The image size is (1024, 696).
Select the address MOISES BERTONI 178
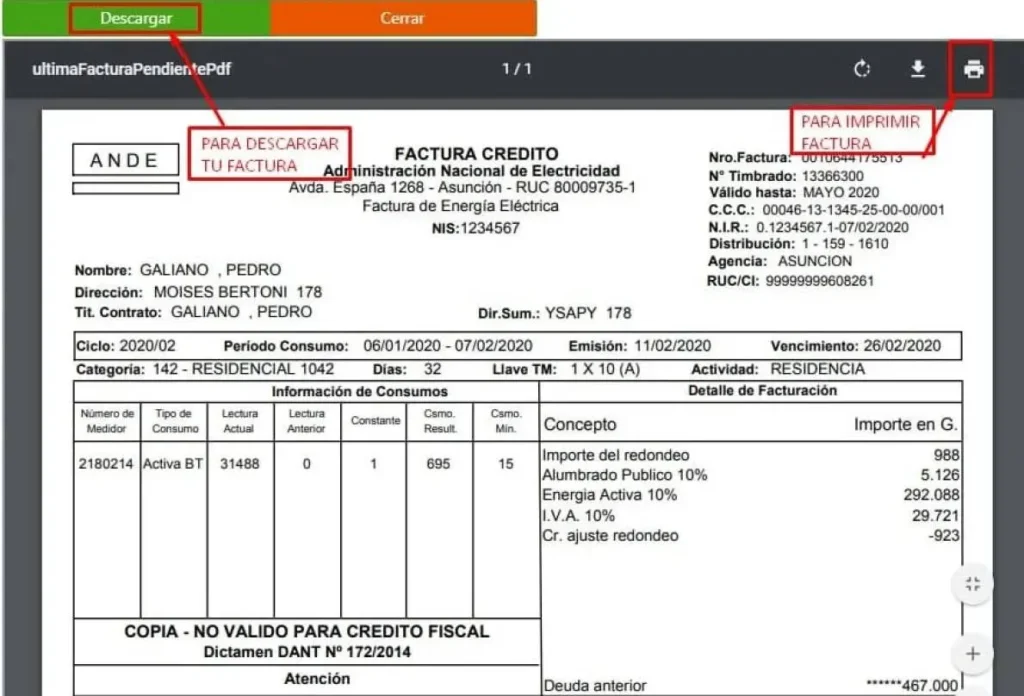click(x=238, y=292)
